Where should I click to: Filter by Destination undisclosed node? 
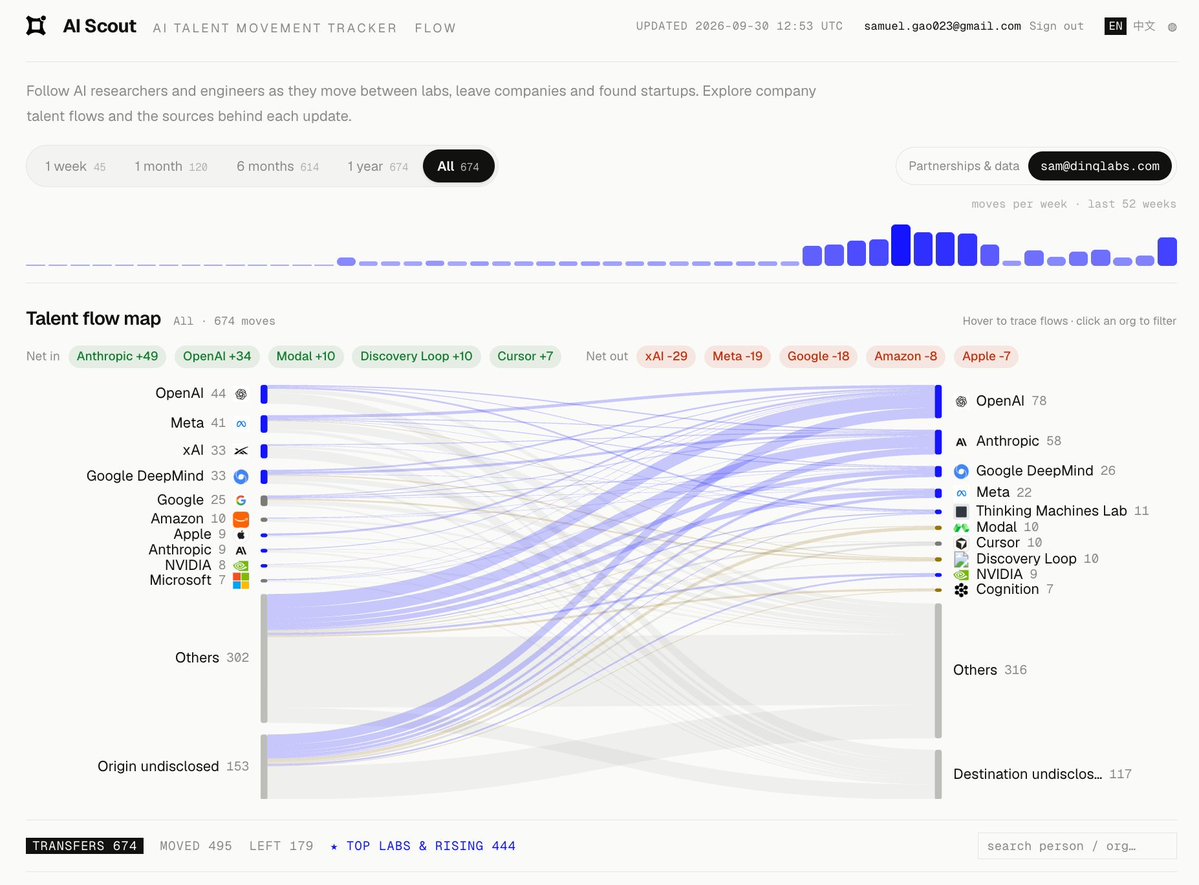pyautogui.click(x=938, y=774)
